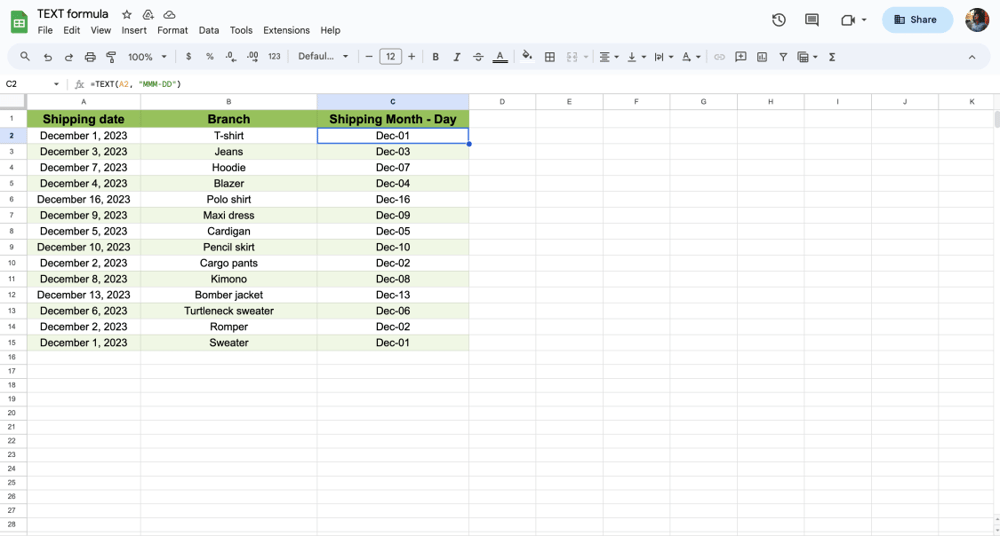Open the comments panel icon
The width and height of the screenshot is (1000, 536).
[x=812, y=20]
